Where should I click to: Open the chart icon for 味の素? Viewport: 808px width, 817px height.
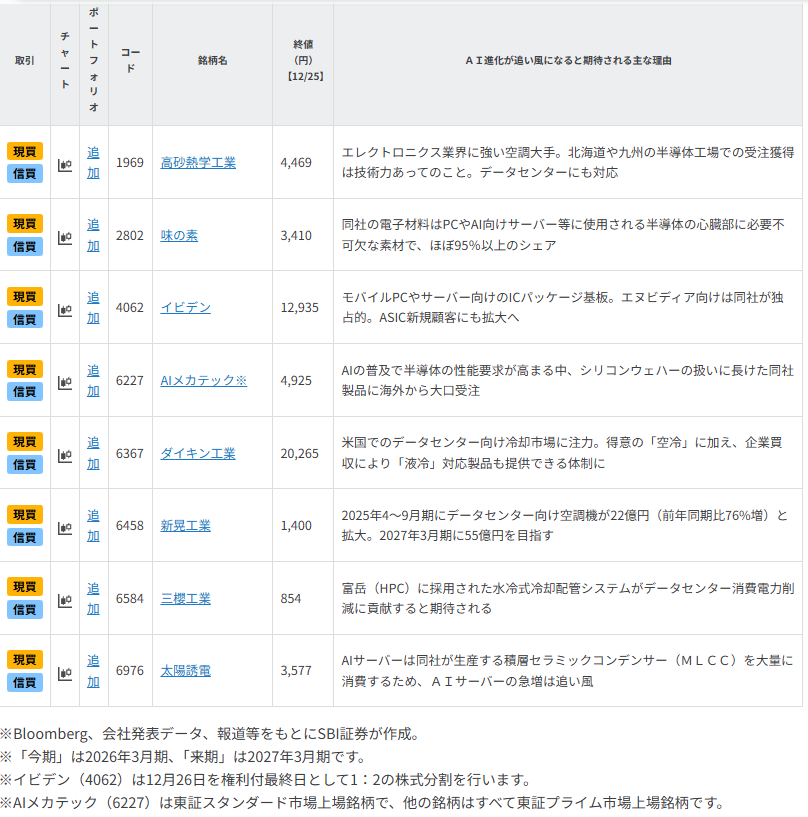pyautogui.click(x=65, y=237)
